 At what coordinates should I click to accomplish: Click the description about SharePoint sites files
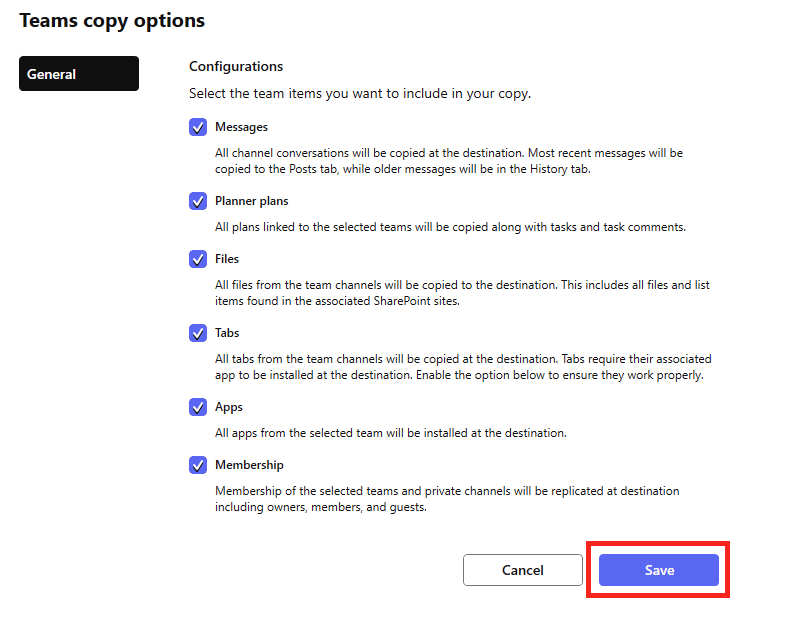point(462,293)
